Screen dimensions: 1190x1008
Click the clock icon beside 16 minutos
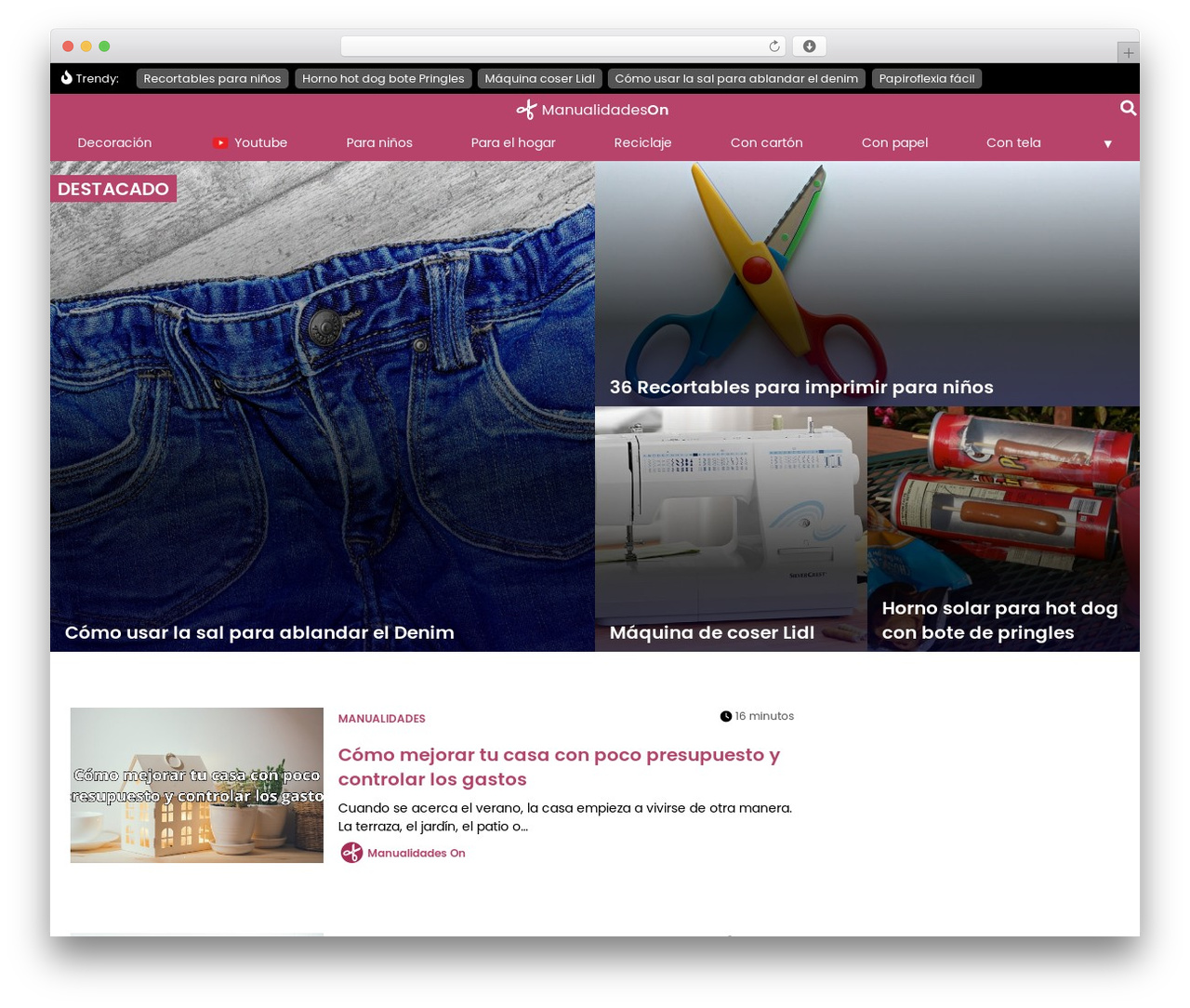pyautogui.click(x=725, y=716)
